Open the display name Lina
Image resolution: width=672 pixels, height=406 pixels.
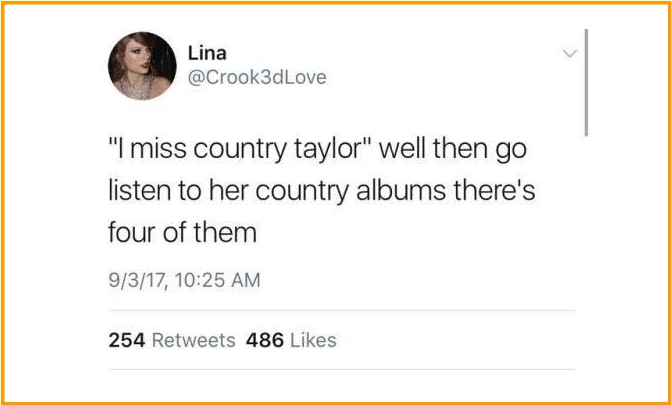click(207, 54)
